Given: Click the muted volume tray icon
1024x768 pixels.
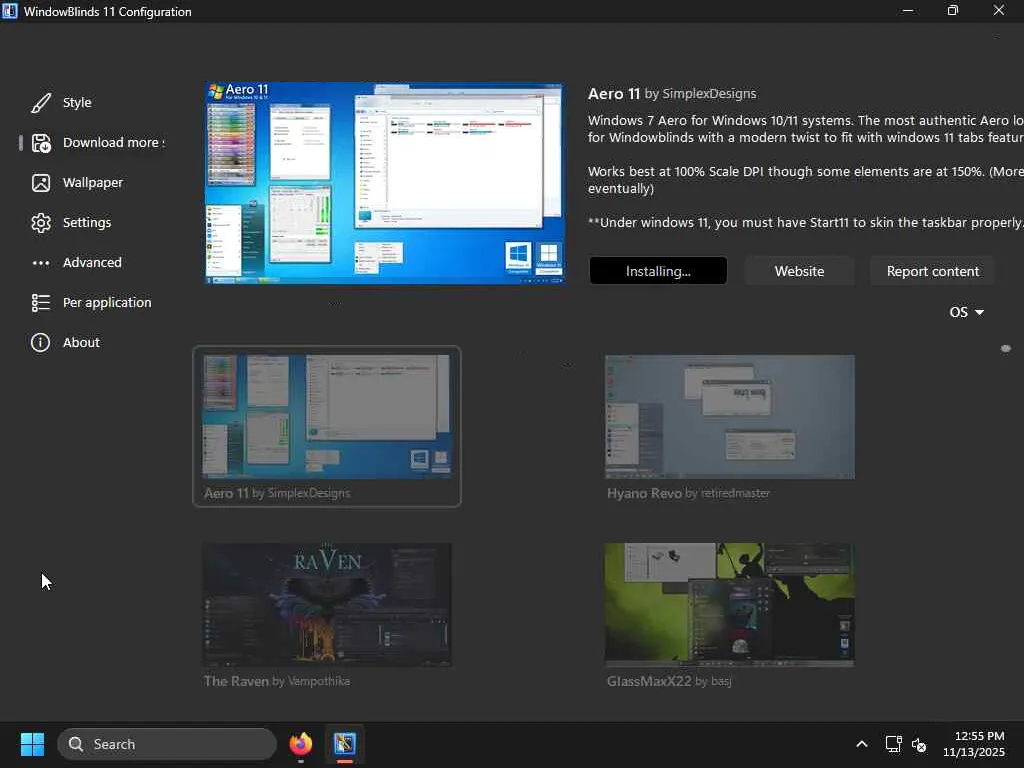Looking at the screenshot, I should (919, 744).
